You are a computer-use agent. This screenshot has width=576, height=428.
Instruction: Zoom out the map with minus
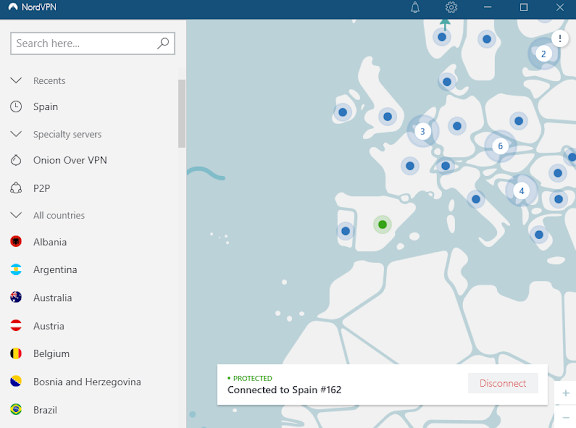(566, 417)
